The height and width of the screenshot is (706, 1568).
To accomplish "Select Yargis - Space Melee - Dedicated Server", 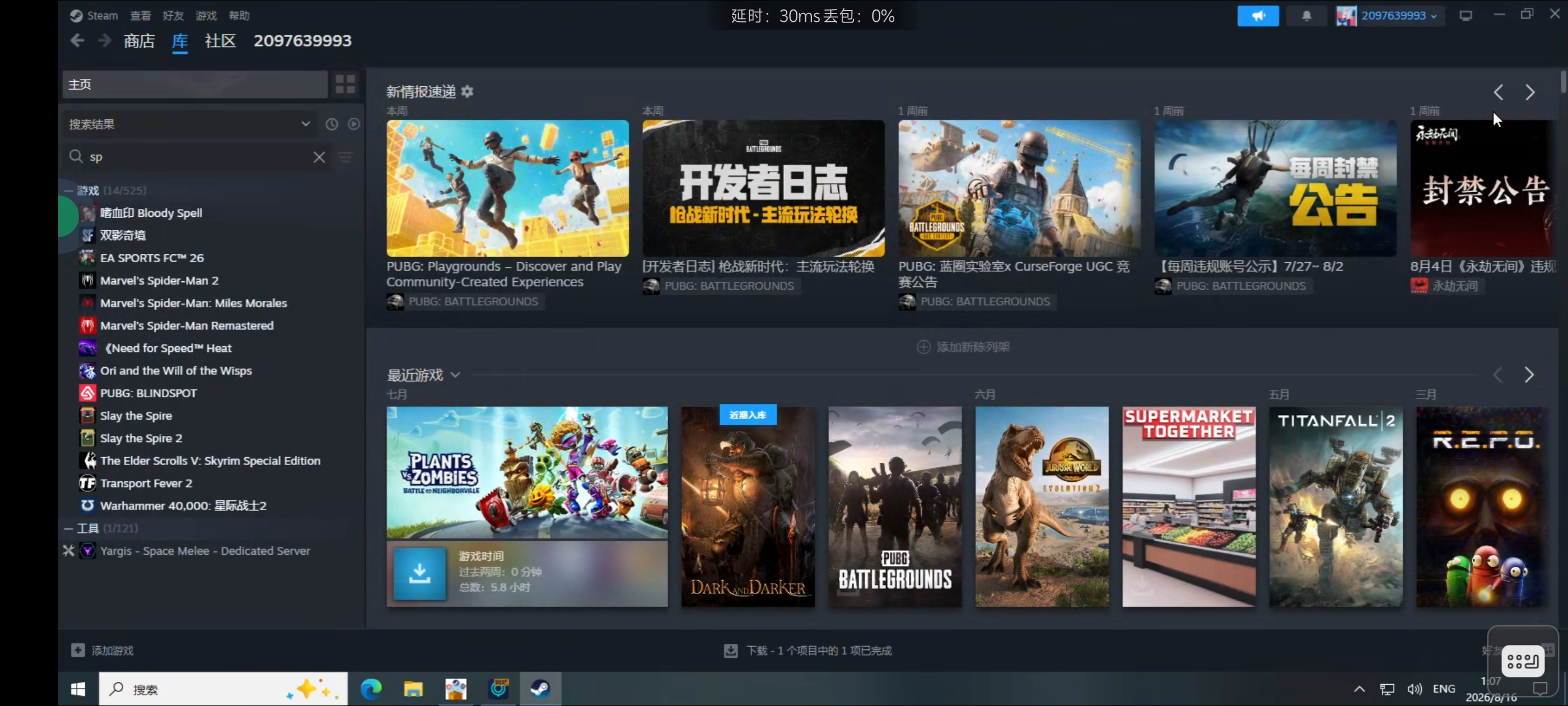I will (205, 551).
